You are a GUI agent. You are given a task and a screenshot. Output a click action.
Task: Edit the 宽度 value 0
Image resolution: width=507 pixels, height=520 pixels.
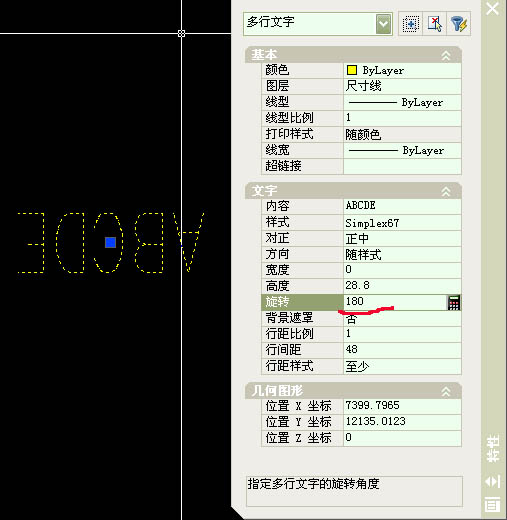click(402, 270)
